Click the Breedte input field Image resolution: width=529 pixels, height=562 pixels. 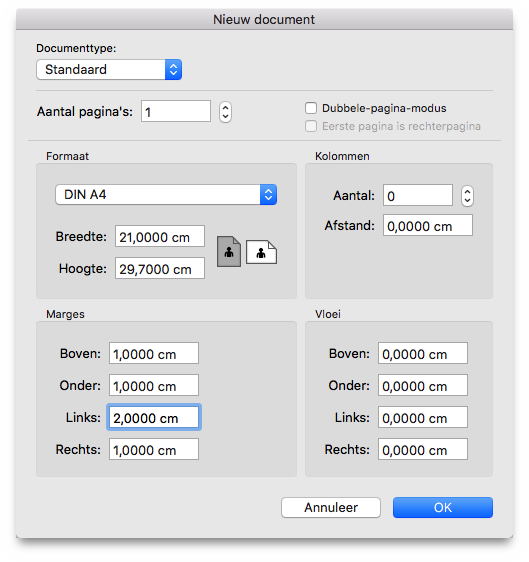[160, 237]
